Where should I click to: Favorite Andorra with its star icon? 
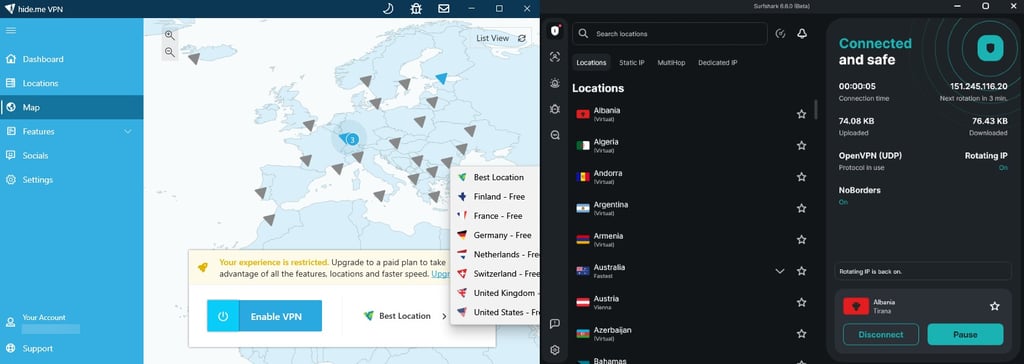[801, 177]
